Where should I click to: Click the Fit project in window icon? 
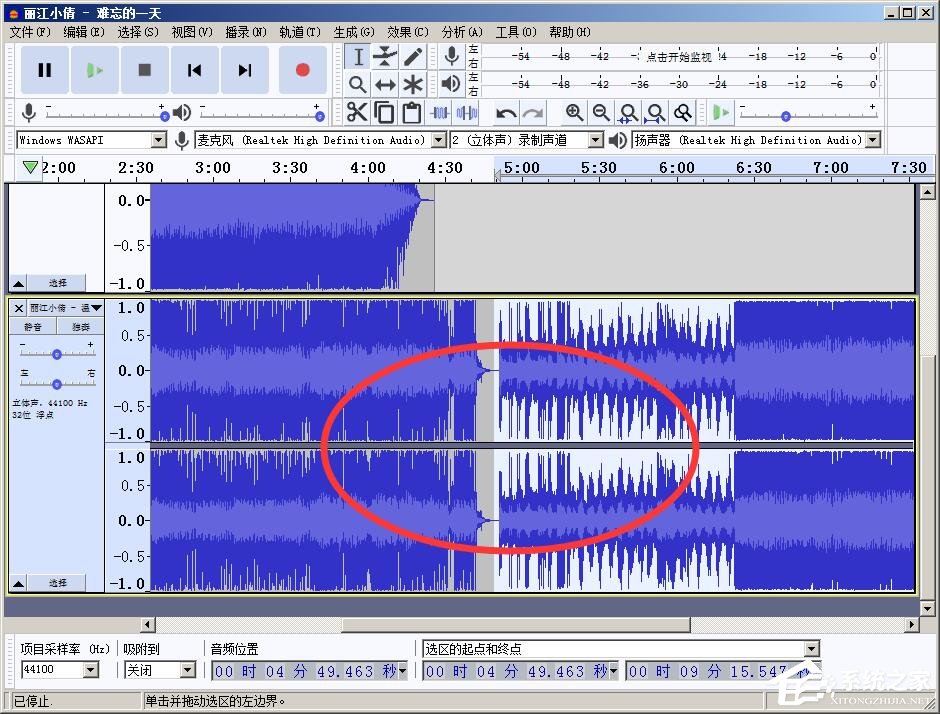tap(655, 112)
